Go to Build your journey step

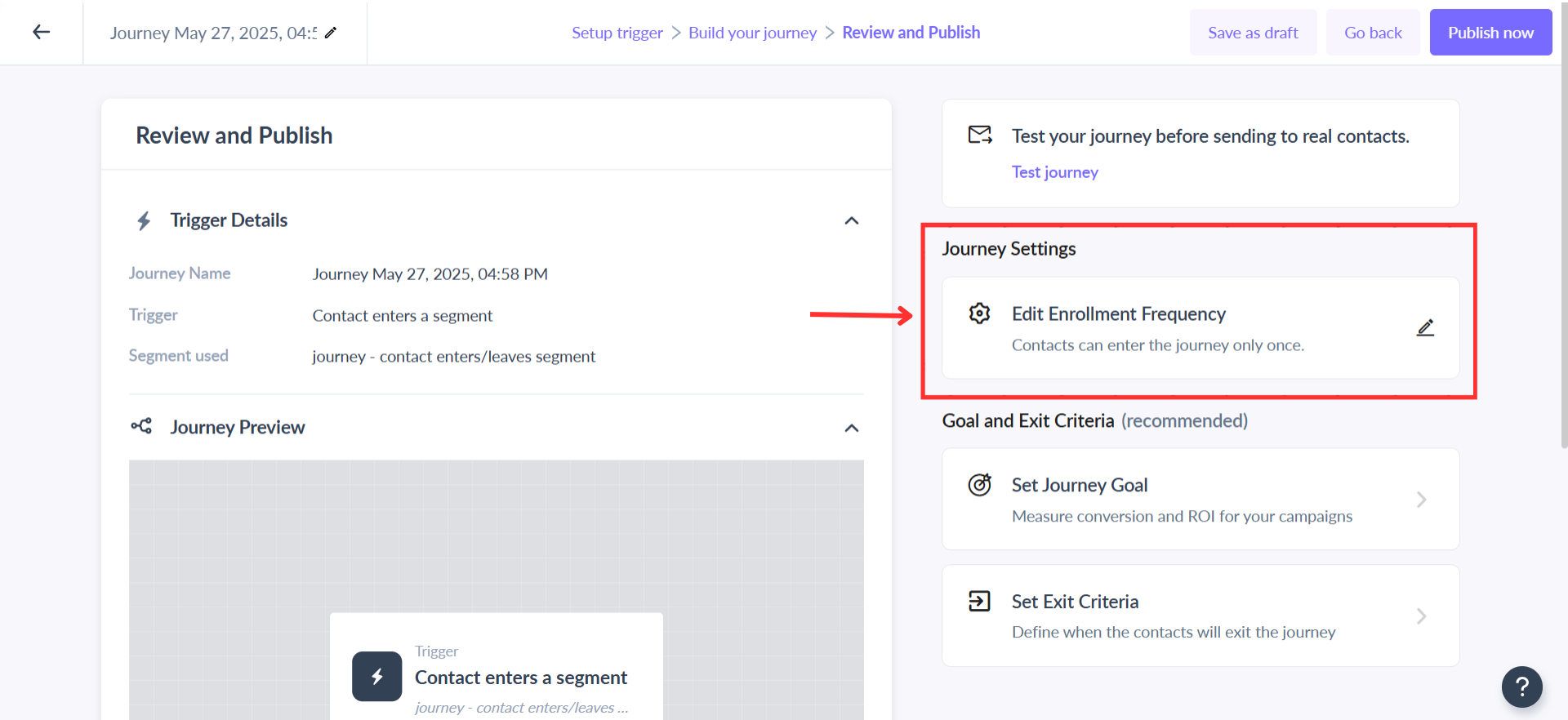point(752,33)
